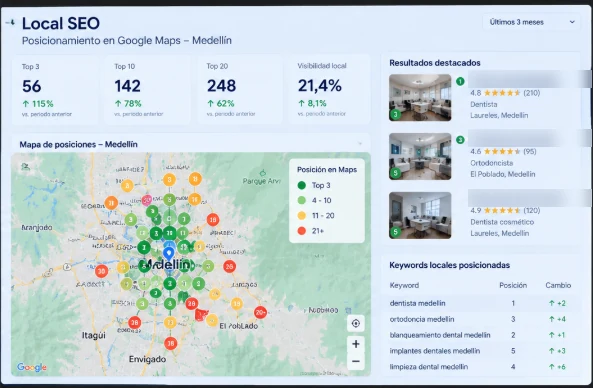Viewport: 593px width, 388px height.
Task: Click the Google logo on the map
Action: tap(32, 367)
